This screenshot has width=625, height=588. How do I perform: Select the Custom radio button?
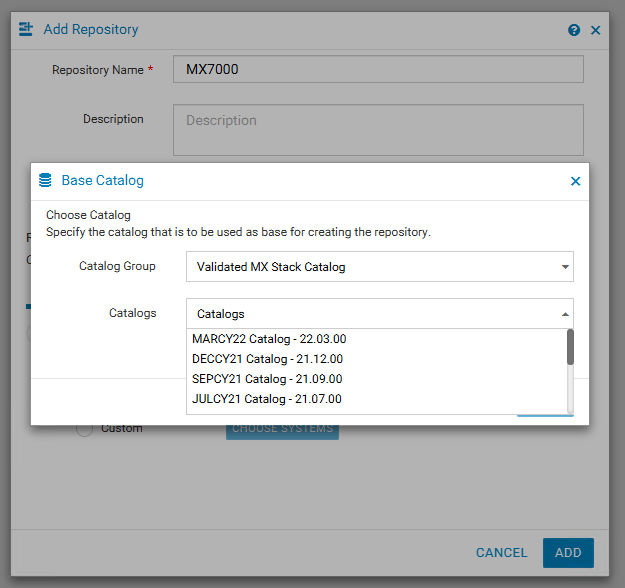pos(85,429)
